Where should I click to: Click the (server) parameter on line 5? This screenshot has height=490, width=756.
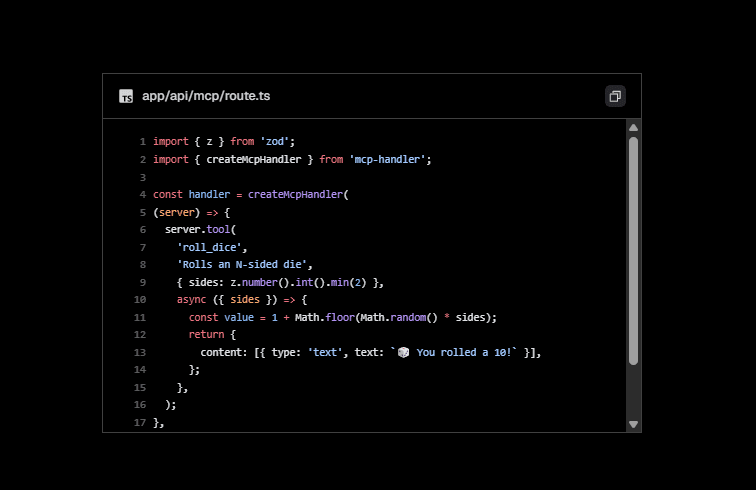176,212
